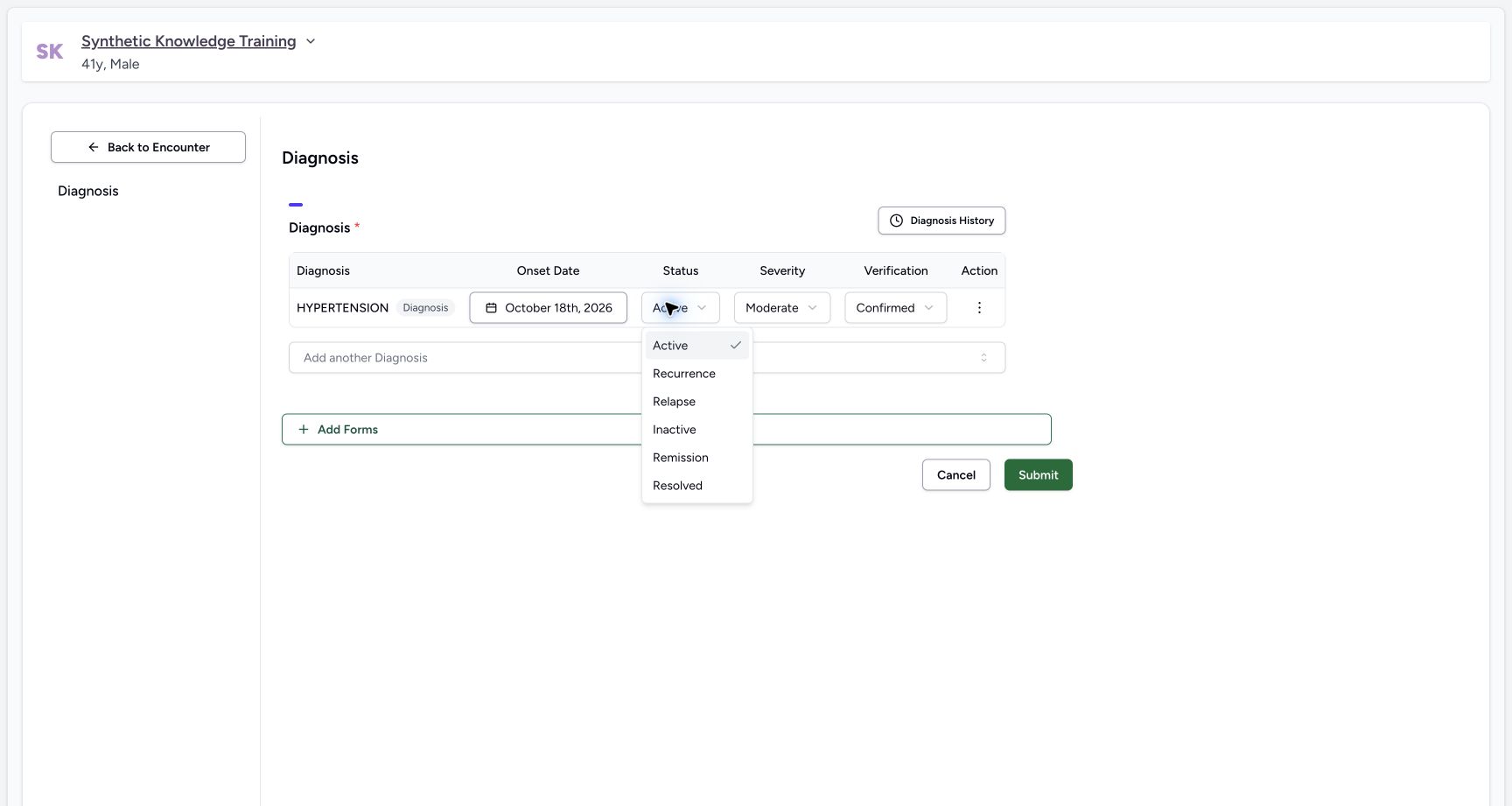Choose Resolved in the status list
The height and width of the screenshot is (806, 1512).
[x=696, y=486]
